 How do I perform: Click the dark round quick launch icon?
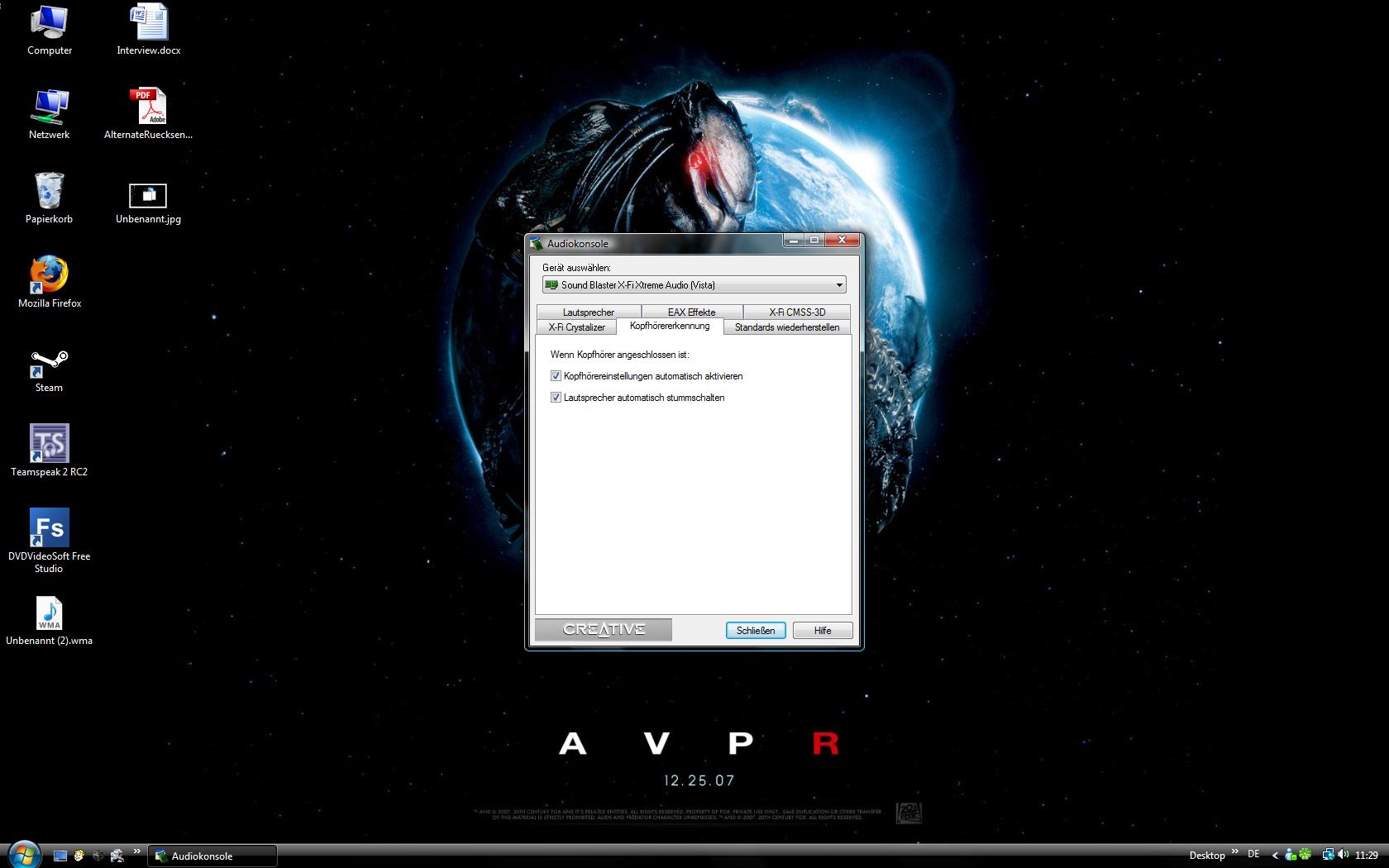click(x=98, y=856)
